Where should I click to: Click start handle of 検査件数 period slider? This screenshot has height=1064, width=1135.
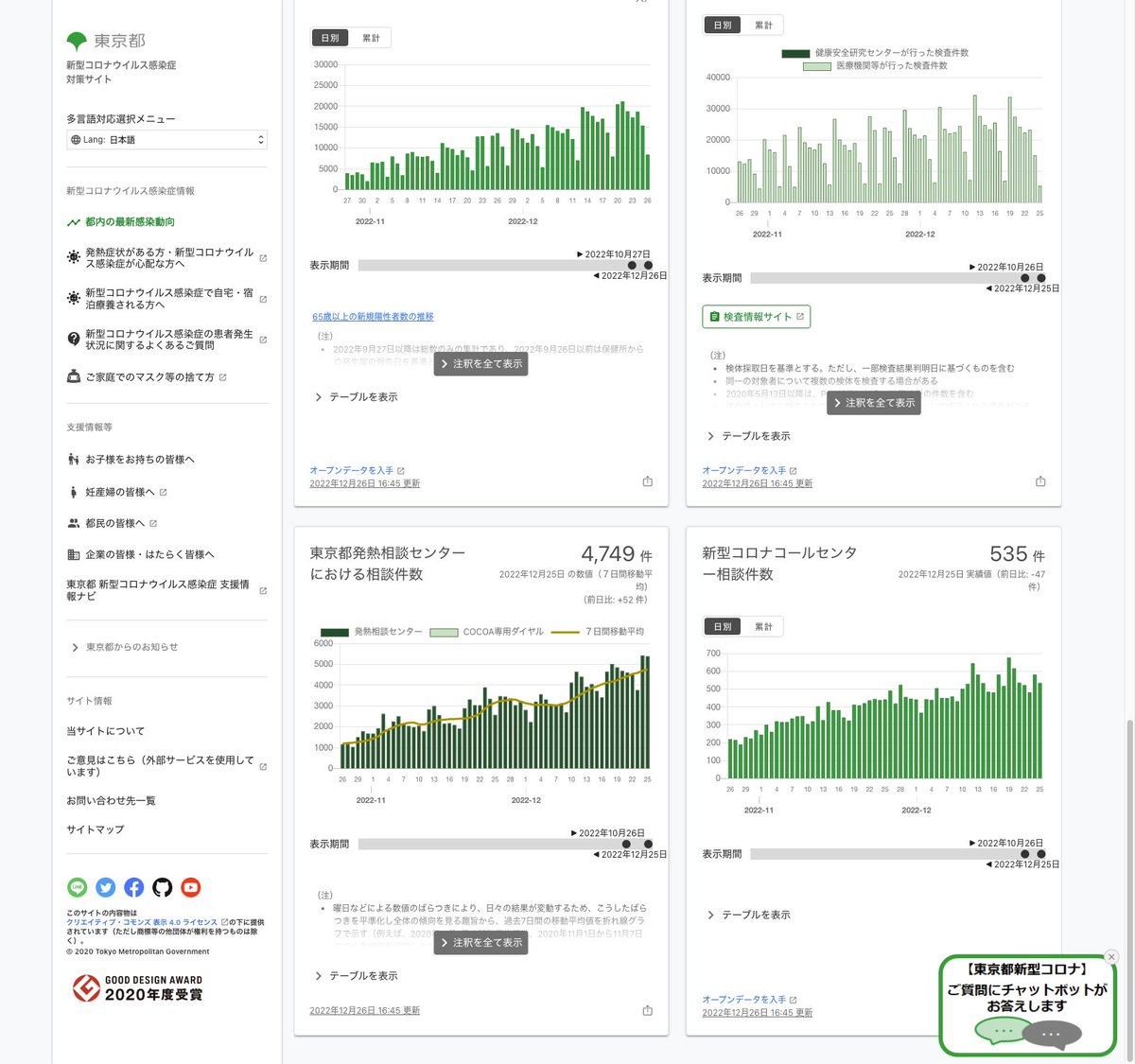point(1025,278)
